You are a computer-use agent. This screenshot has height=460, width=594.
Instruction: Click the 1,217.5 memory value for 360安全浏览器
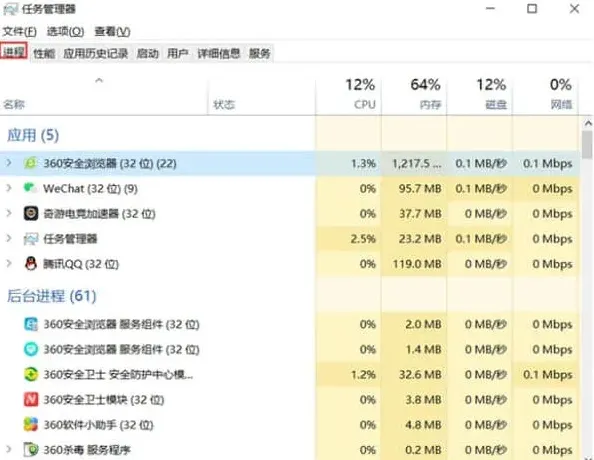tap(417, 163)
